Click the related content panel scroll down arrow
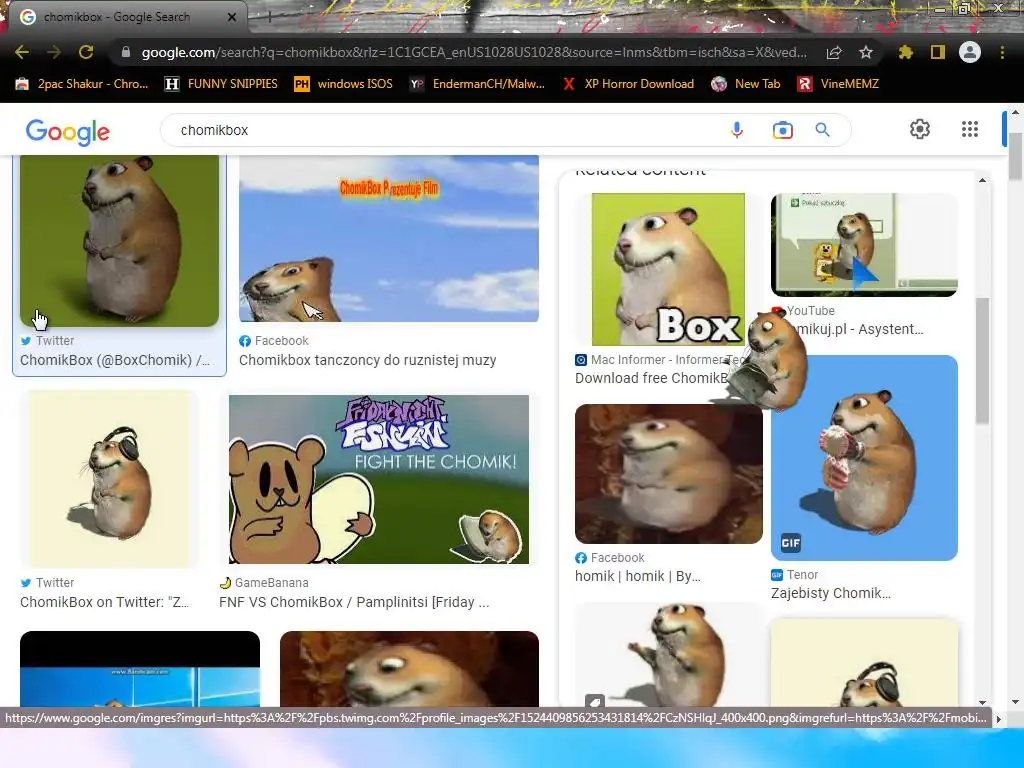 (x=982, y=703)
